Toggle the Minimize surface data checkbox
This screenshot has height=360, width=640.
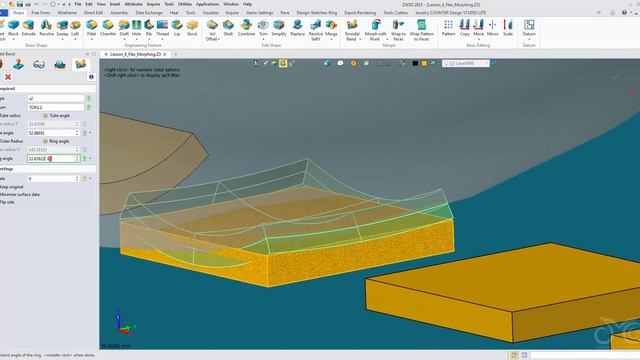click(20, 194)
